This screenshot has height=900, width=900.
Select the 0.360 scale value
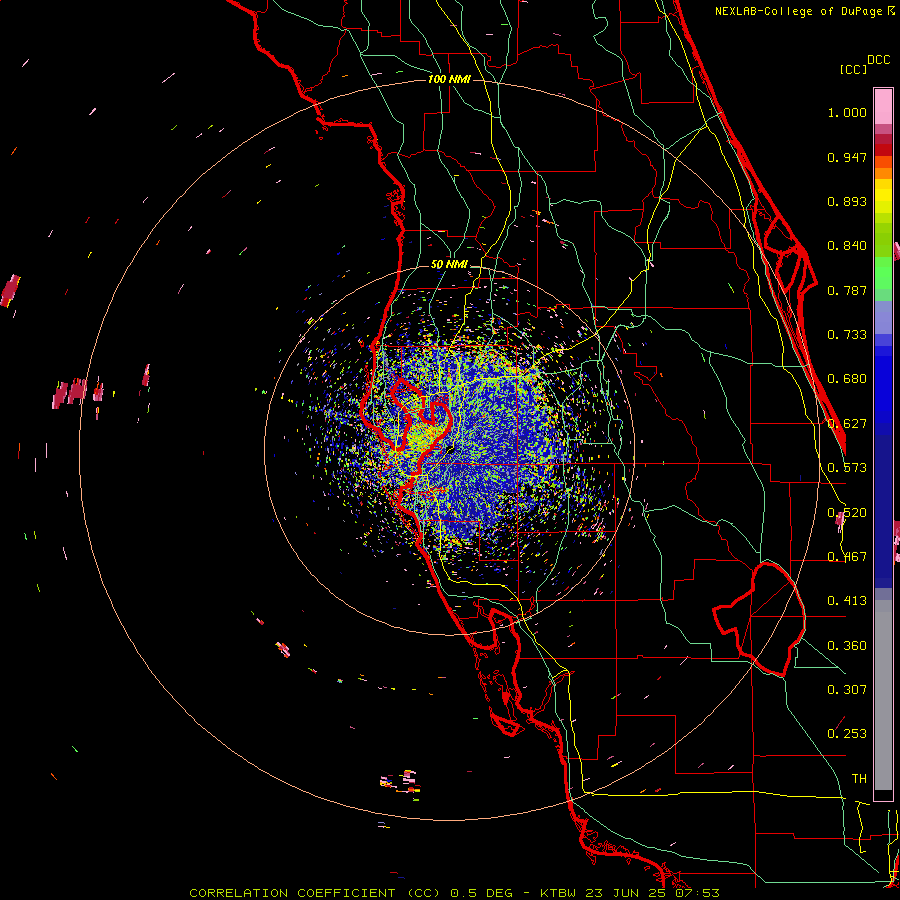click(x=847, y=646)
